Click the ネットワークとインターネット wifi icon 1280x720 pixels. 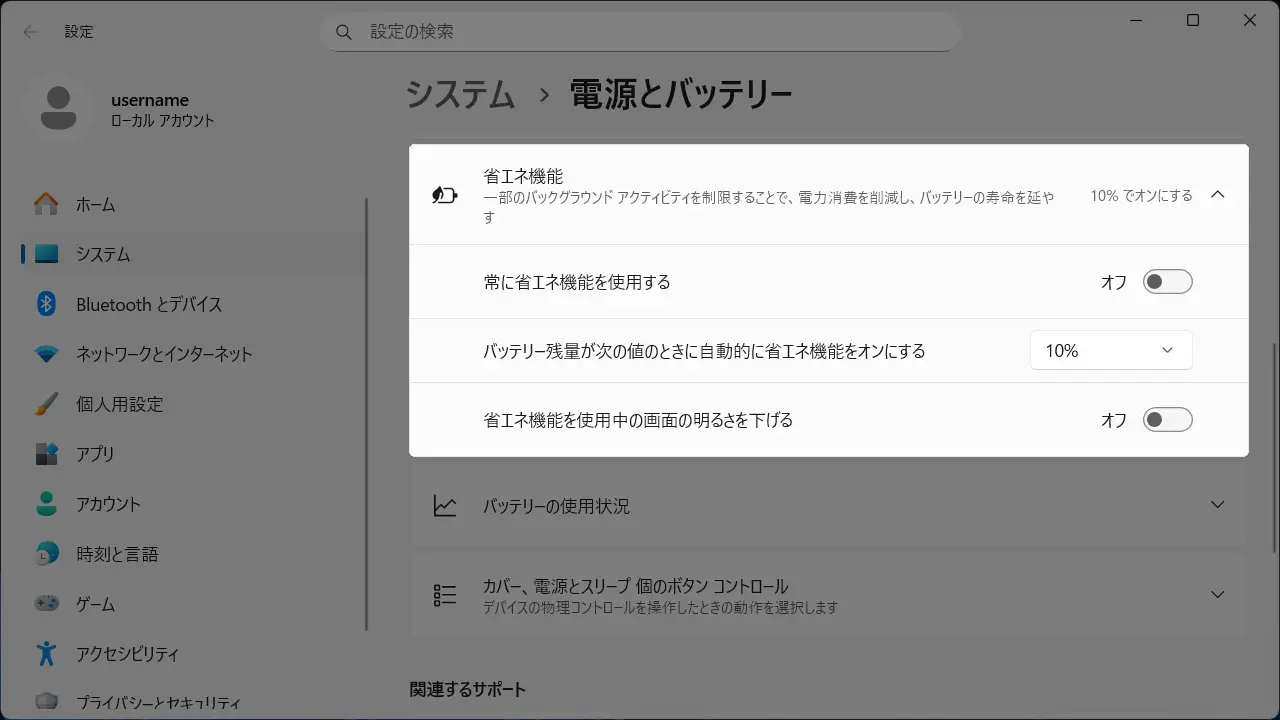tap(46, 354)
